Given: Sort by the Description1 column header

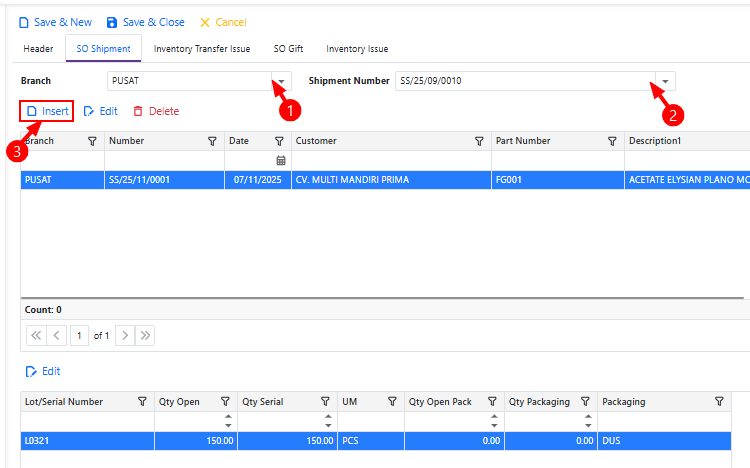Looking at the screenshot, I should click(655, 141).
